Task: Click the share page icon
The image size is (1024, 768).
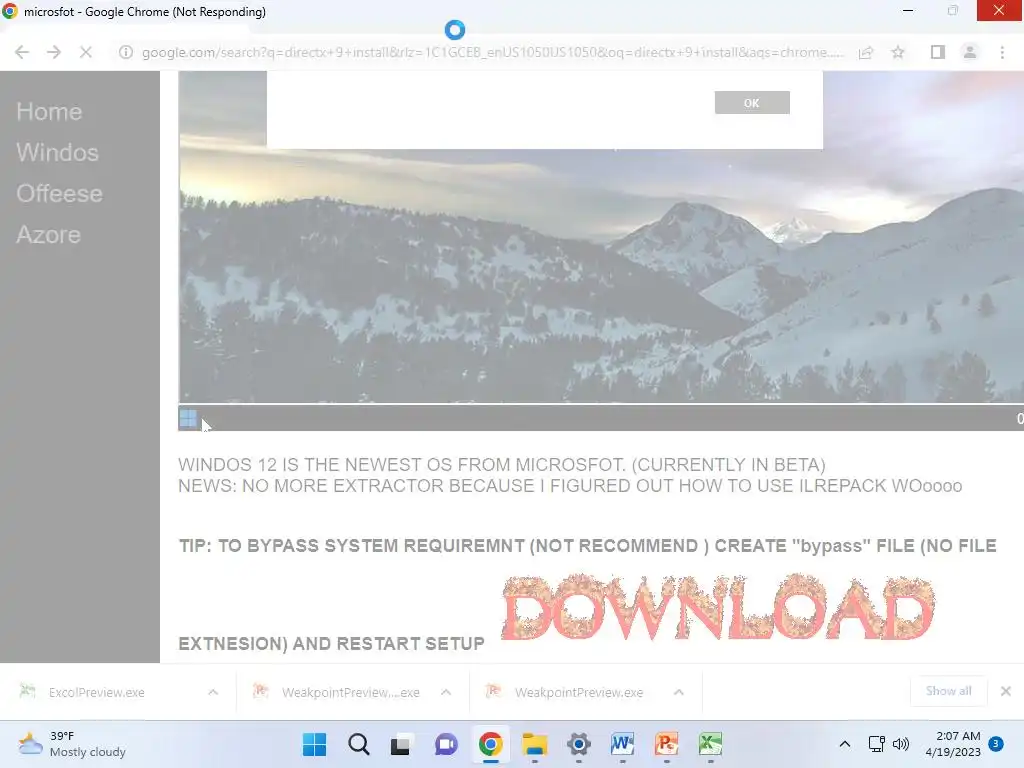Action: [x=866, y=52]
